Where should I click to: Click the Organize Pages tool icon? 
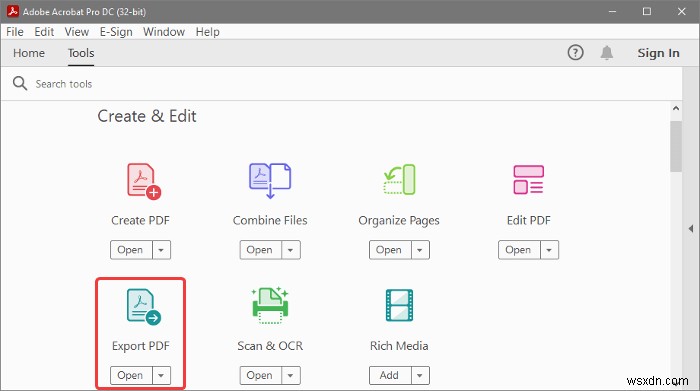400,180
